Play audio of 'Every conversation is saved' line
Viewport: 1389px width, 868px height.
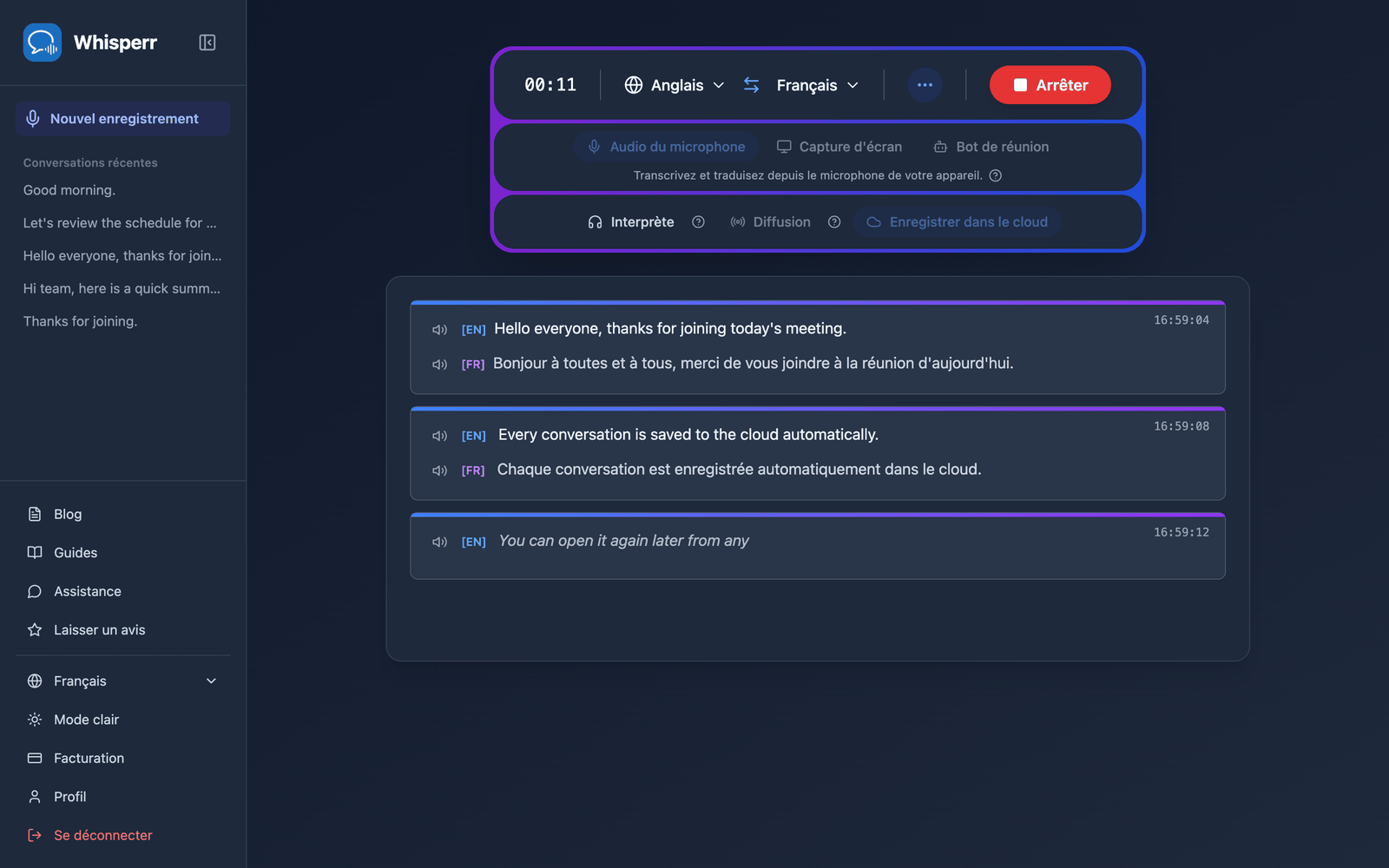pos(440,436)
